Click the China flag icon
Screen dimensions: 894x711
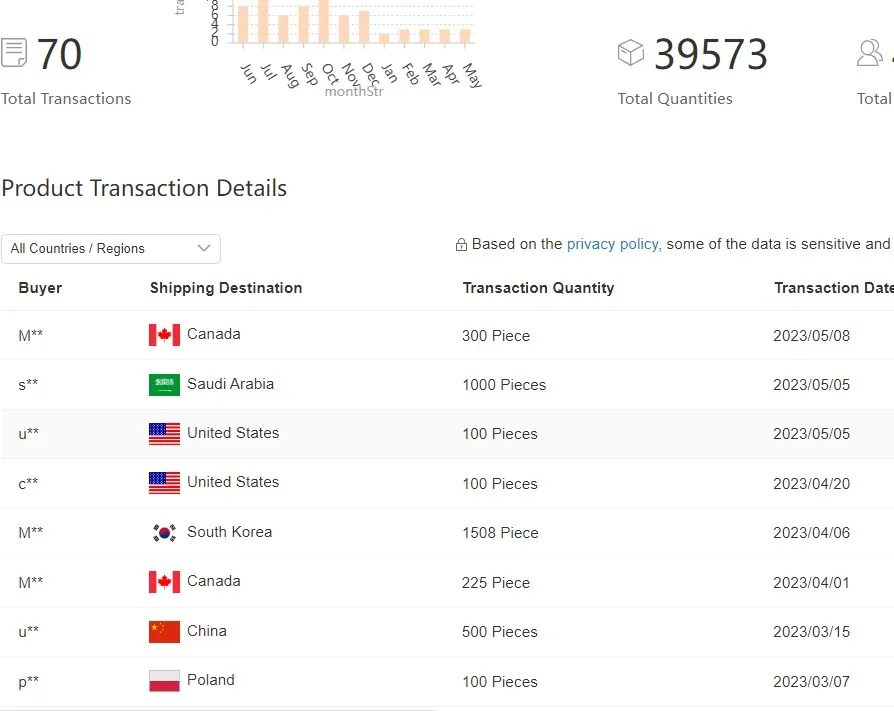point(164,632)
